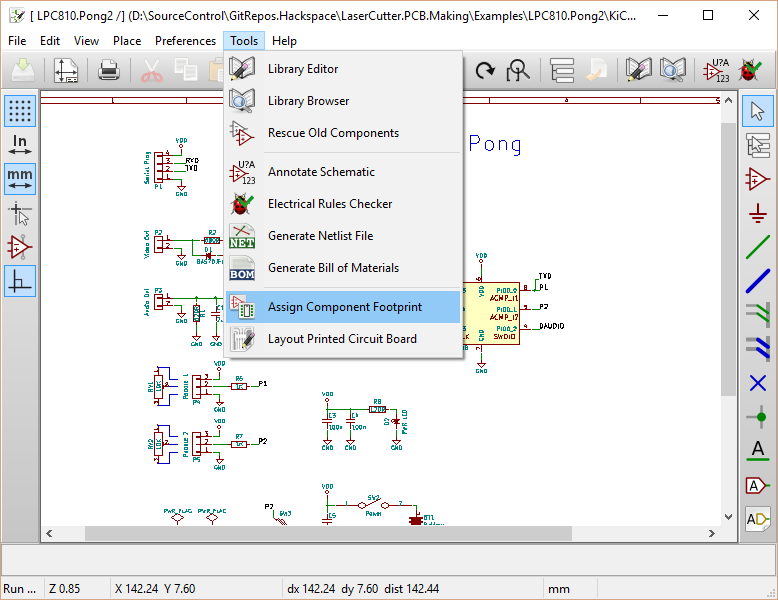Screen dimensions: 778x600
Task: Click the dx 142.24 dy 7.60 status field
Action: [412, 589]
